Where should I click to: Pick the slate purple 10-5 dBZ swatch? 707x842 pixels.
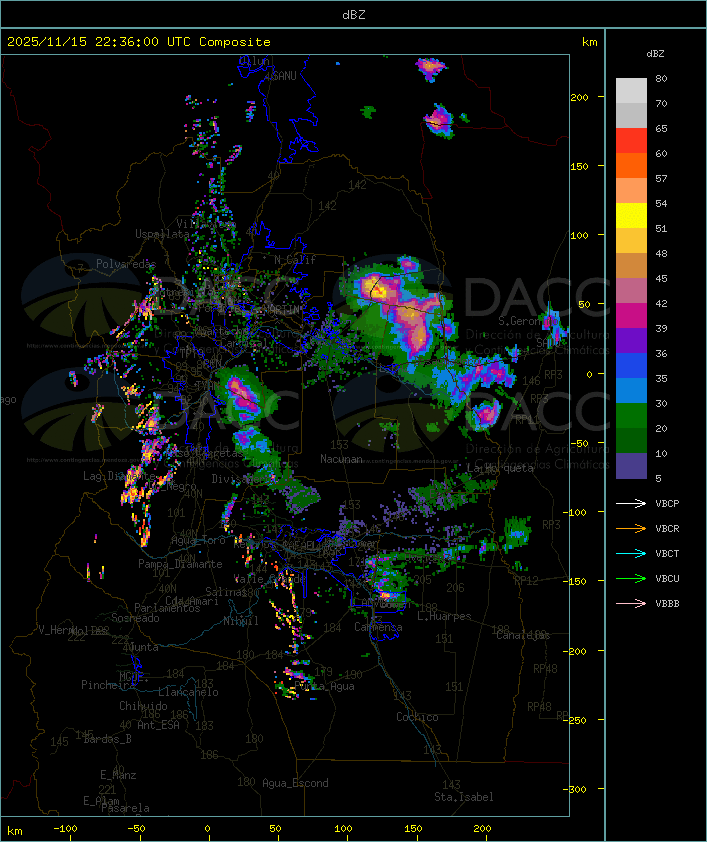coord(631,466)
